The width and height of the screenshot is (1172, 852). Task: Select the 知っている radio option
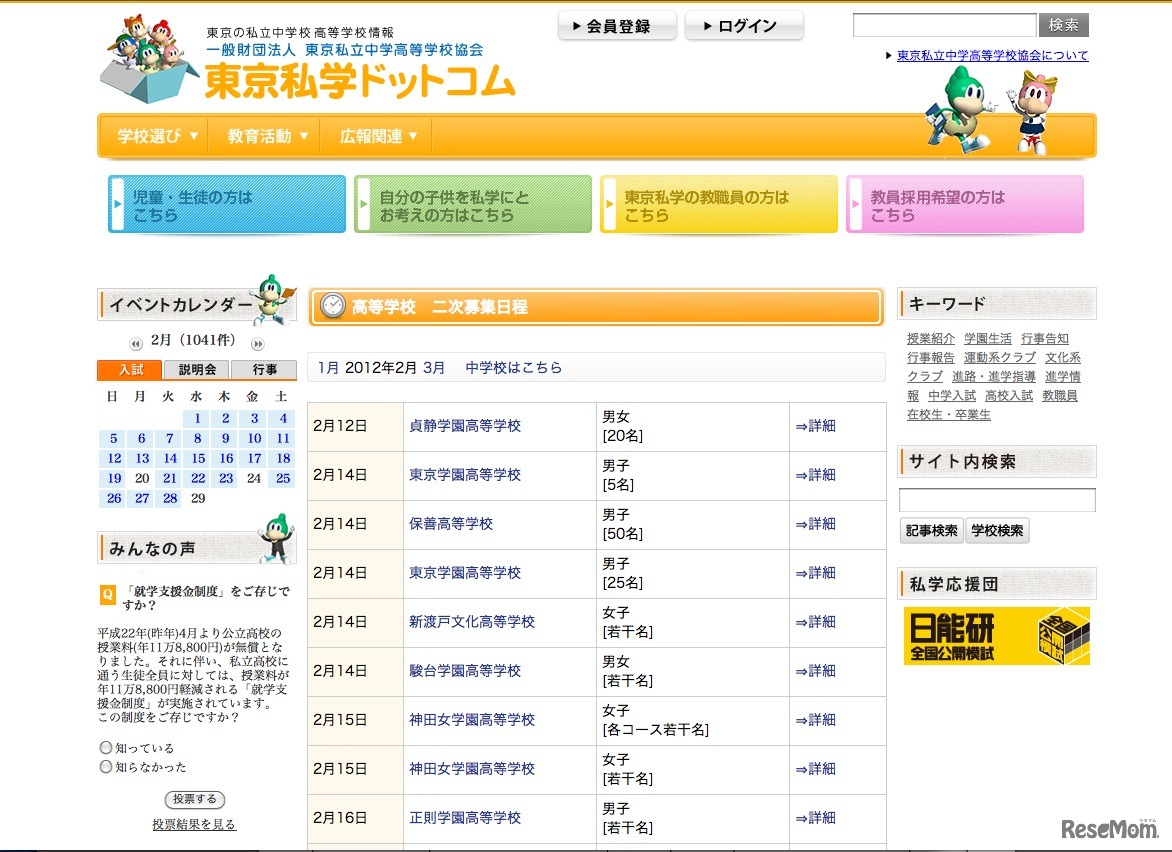pyautogui.click(x=106, y=747)
